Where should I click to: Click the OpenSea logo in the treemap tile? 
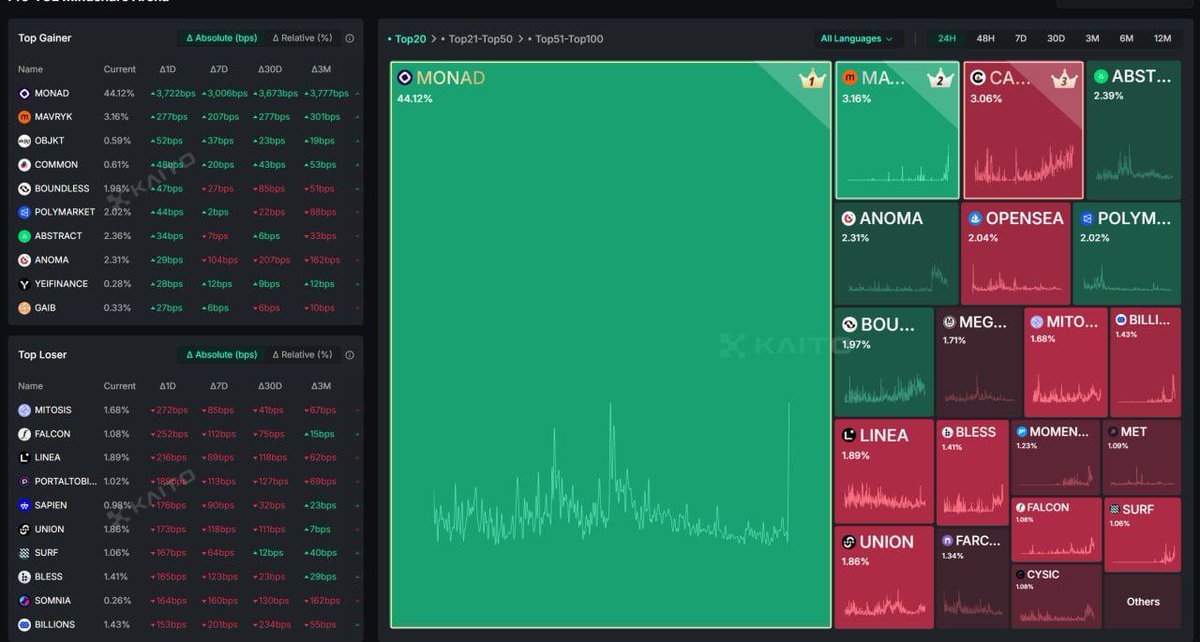pos(975,218)
